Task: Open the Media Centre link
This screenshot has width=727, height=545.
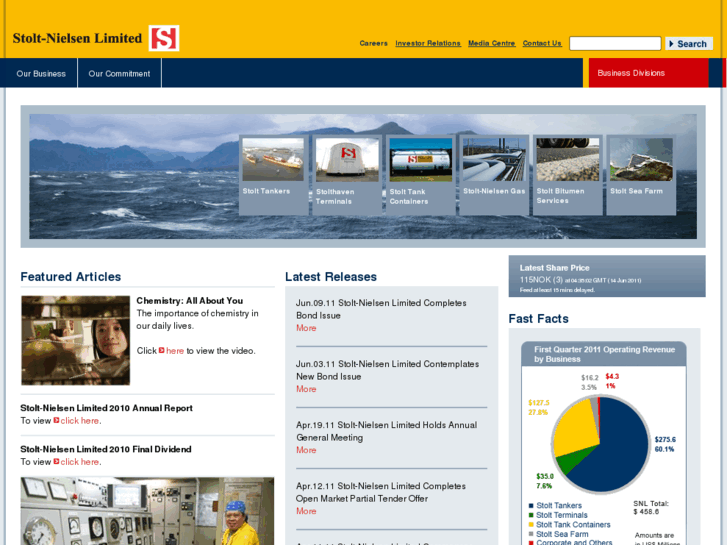Action: (491, 43)
